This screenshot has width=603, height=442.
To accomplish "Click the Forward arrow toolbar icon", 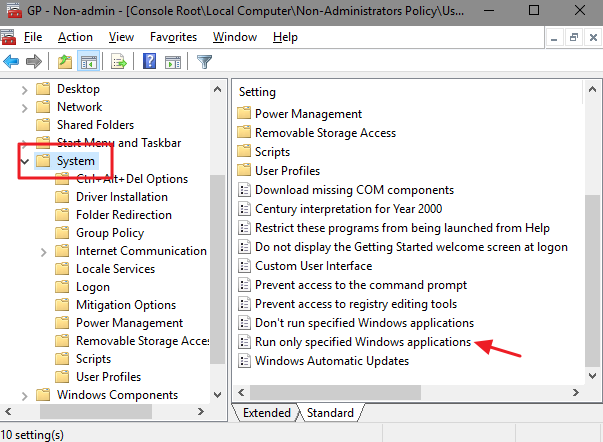I will tap(32, 62).
